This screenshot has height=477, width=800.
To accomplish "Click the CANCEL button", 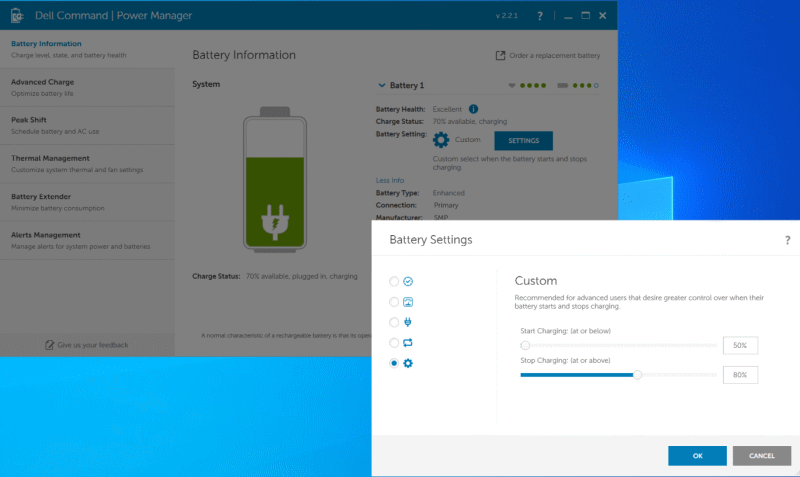I will coord(762,456).
